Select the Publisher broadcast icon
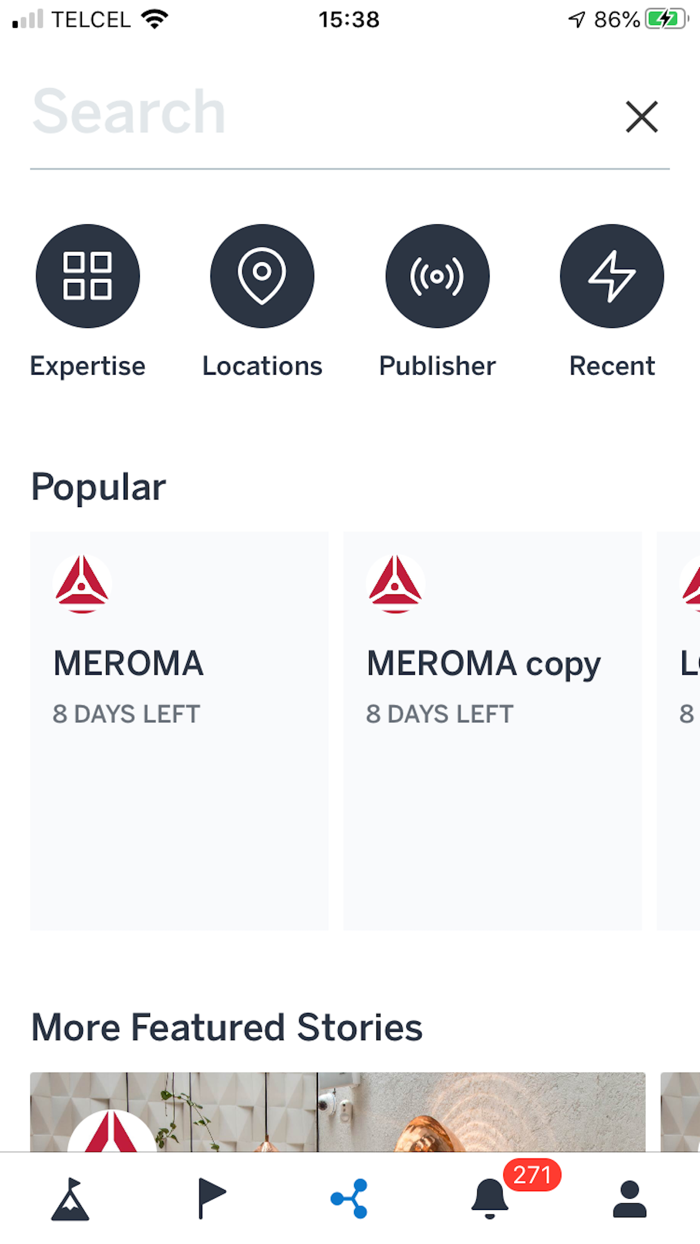Screen dimensions: 700x1244 (437, 277)
